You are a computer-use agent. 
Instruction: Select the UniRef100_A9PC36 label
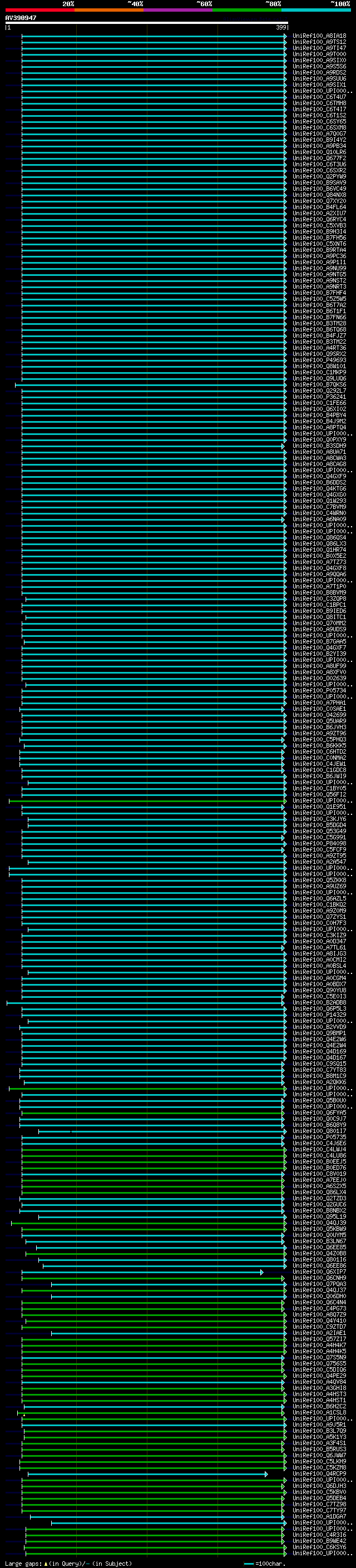click(x=319, y=256)
